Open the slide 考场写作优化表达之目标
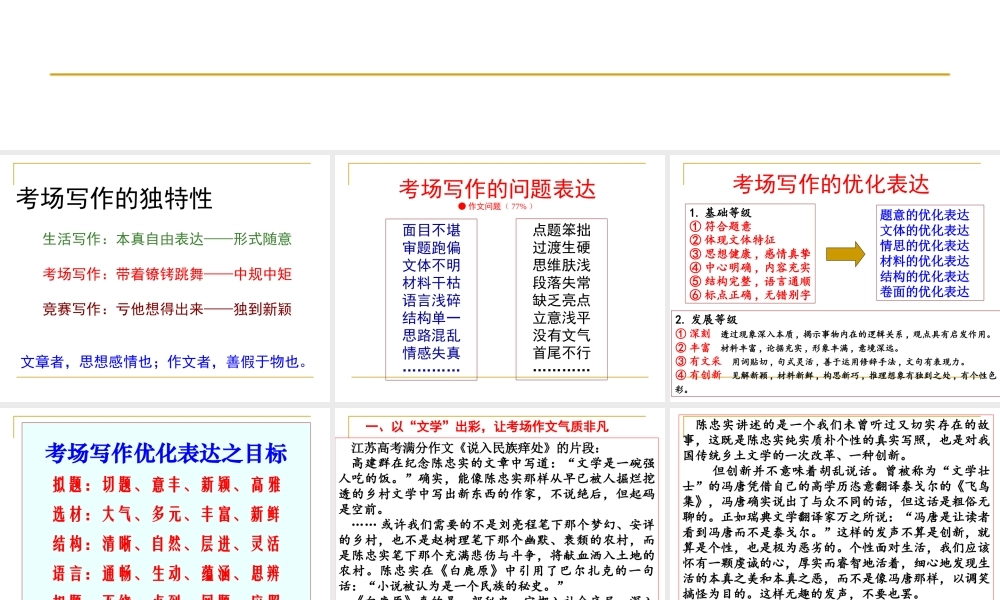The image size is (1000, 600). coord(165,504)
